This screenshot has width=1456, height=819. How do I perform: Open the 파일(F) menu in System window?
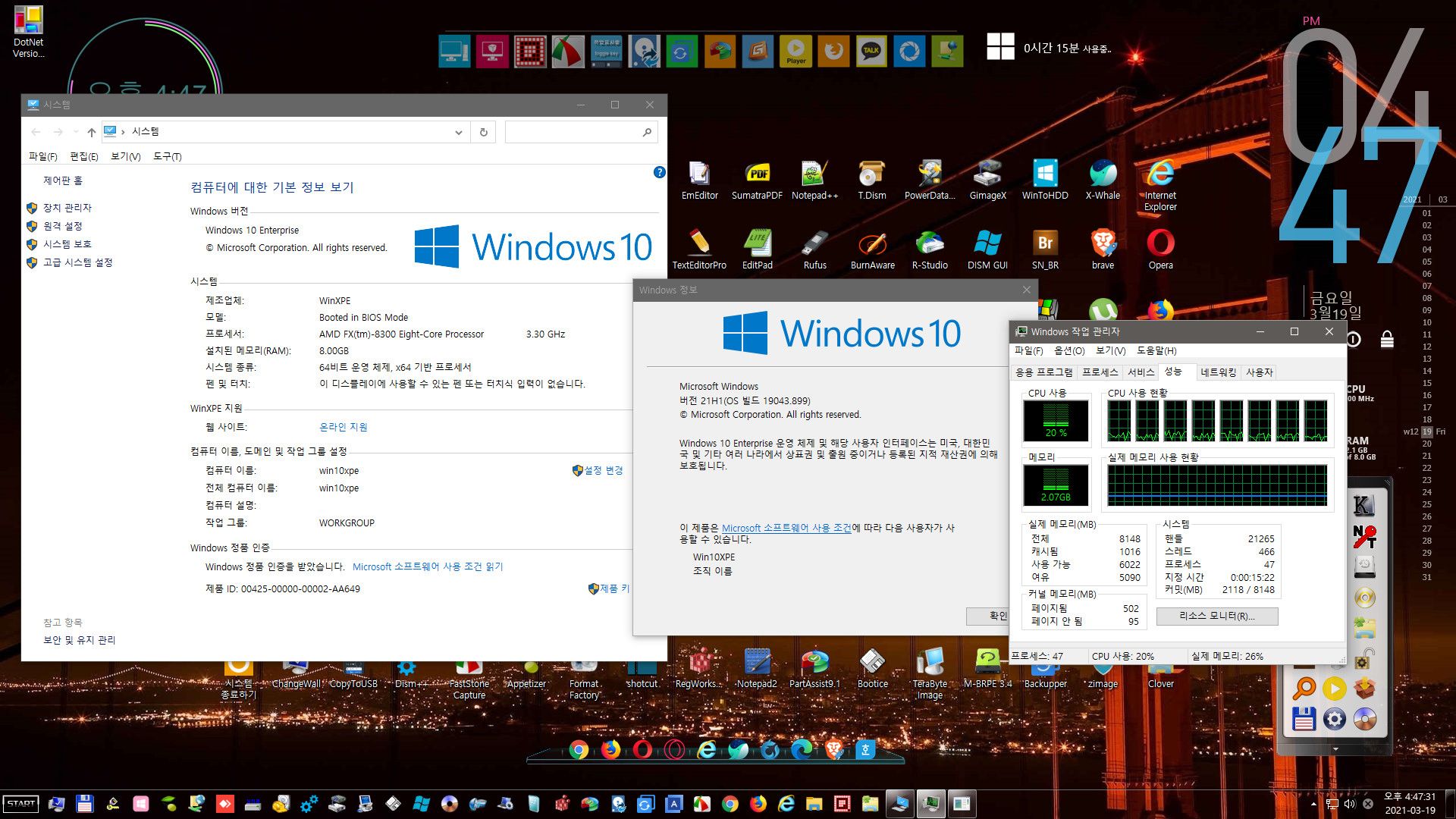tap(43, 156)
